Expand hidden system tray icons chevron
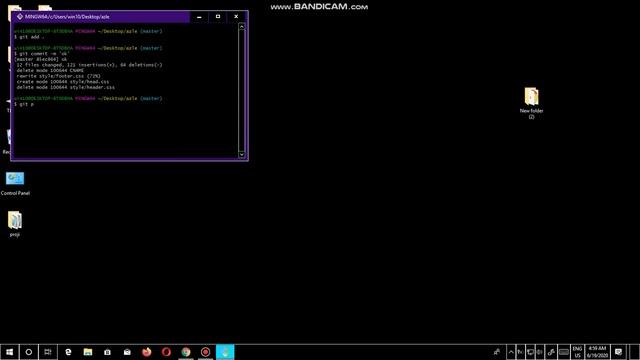 [511, 352]
